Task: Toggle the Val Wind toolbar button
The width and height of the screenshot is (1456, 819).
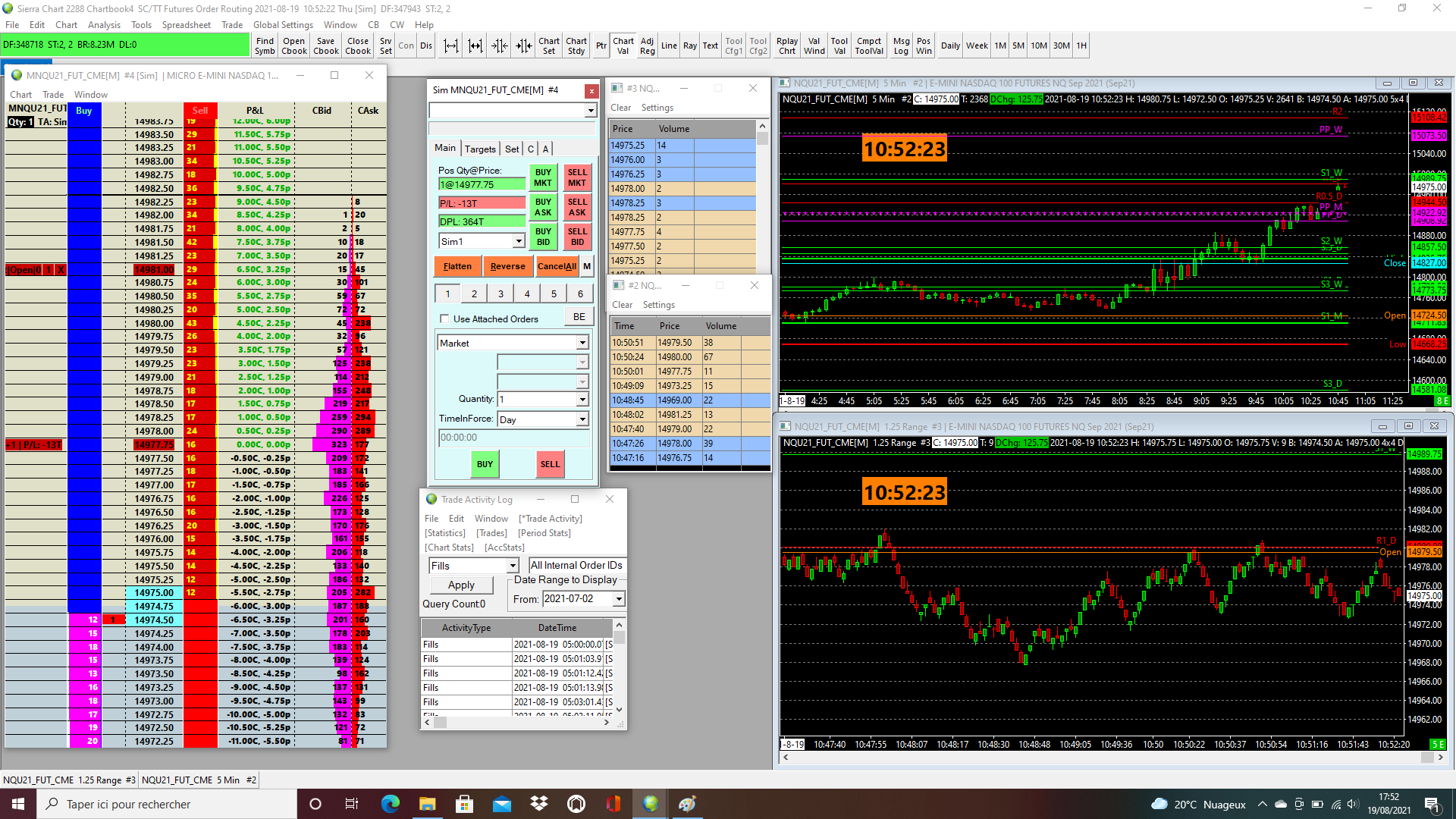Action: tap(814, 45)
